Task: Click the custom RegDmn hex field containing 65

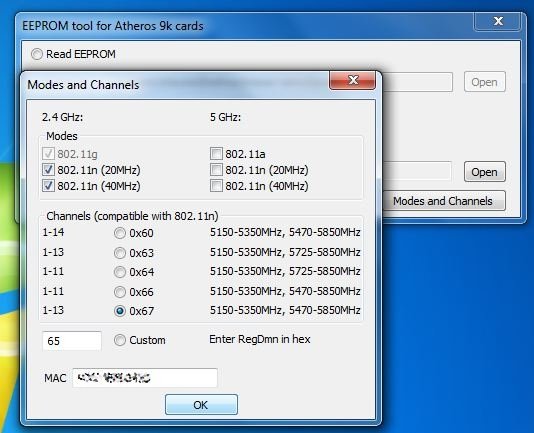Action: 72,341
